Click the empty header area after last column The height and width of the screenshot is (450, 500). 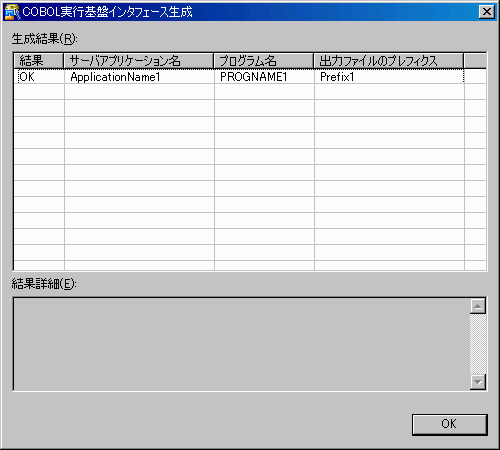click(475, 61)
